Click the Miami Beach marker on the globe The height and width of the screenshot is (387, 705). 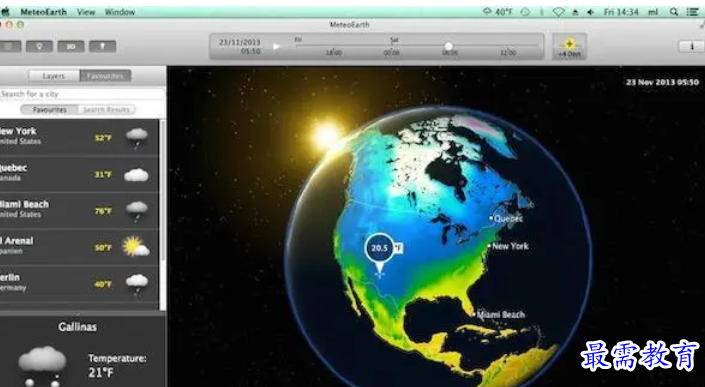(500, 315)
